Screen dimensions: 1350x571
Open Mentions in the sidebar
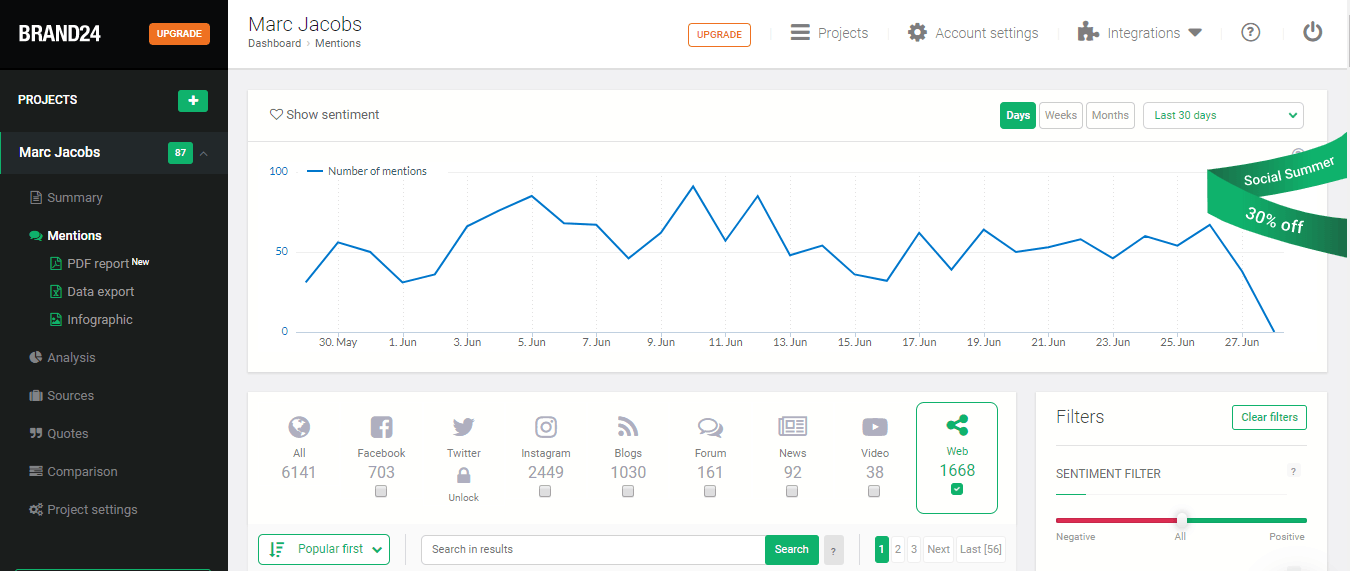pos(66,236)
